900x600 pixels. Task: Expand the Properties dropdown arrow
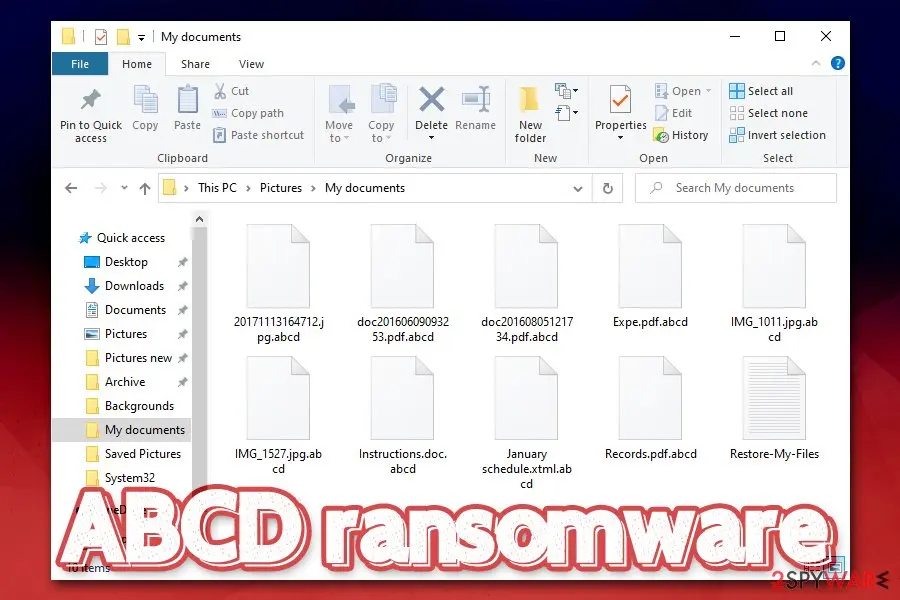pos(620,138)
